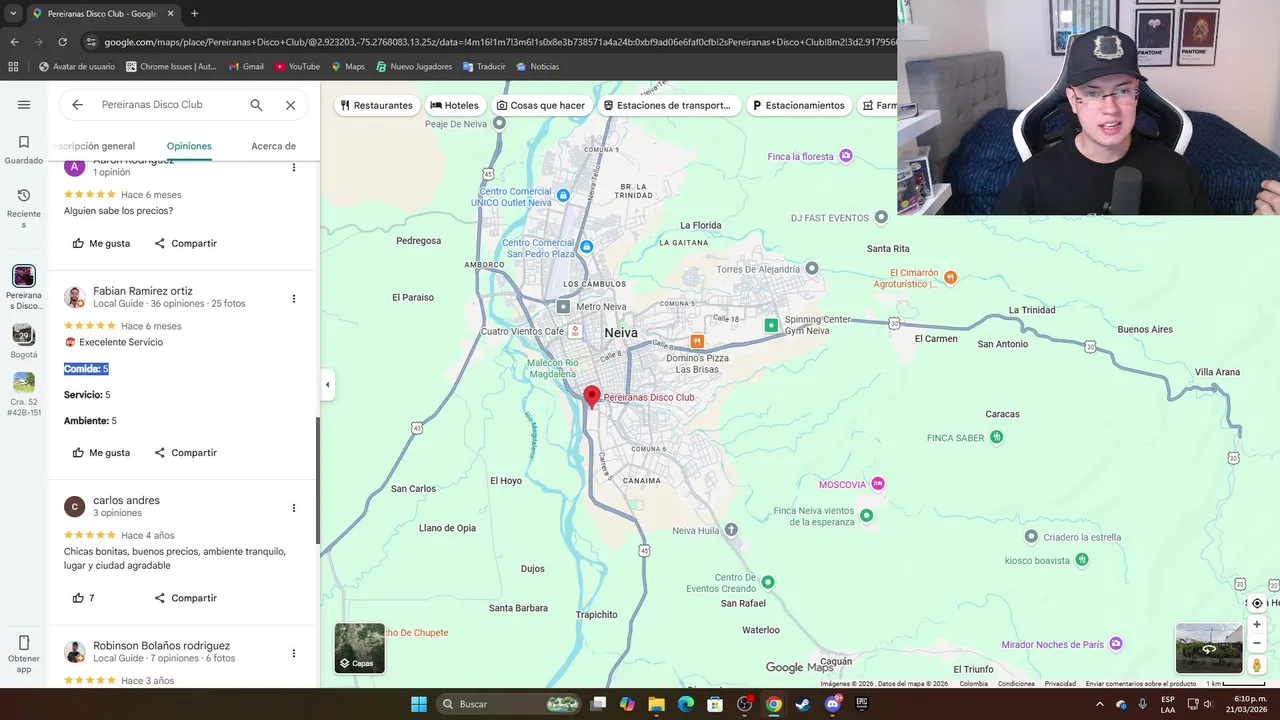Open the Traducir bookmark
1280x720 pixels.
(x=483, y=67)
